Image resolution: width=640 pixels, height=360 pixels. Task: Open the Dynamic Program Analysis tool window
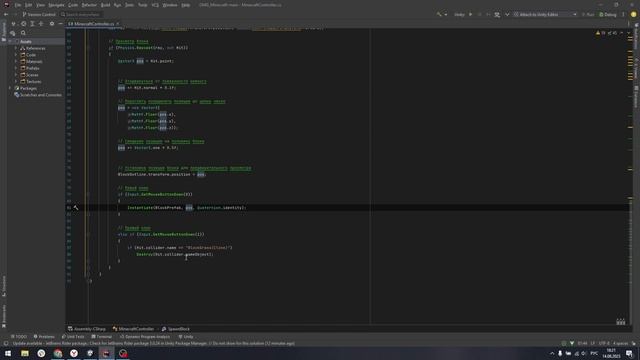coord(145,337)
